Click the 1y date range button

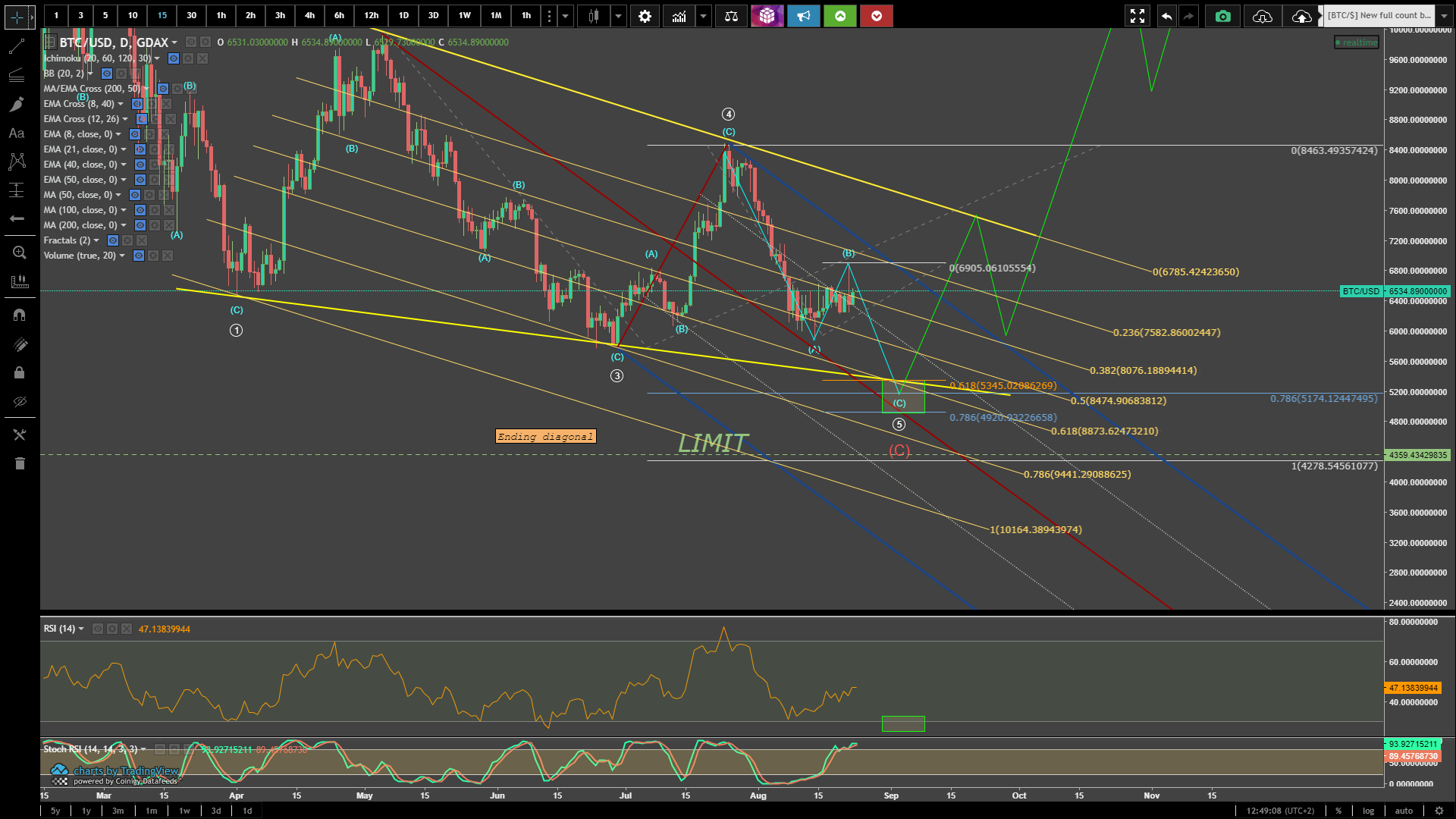coord(86,811)
